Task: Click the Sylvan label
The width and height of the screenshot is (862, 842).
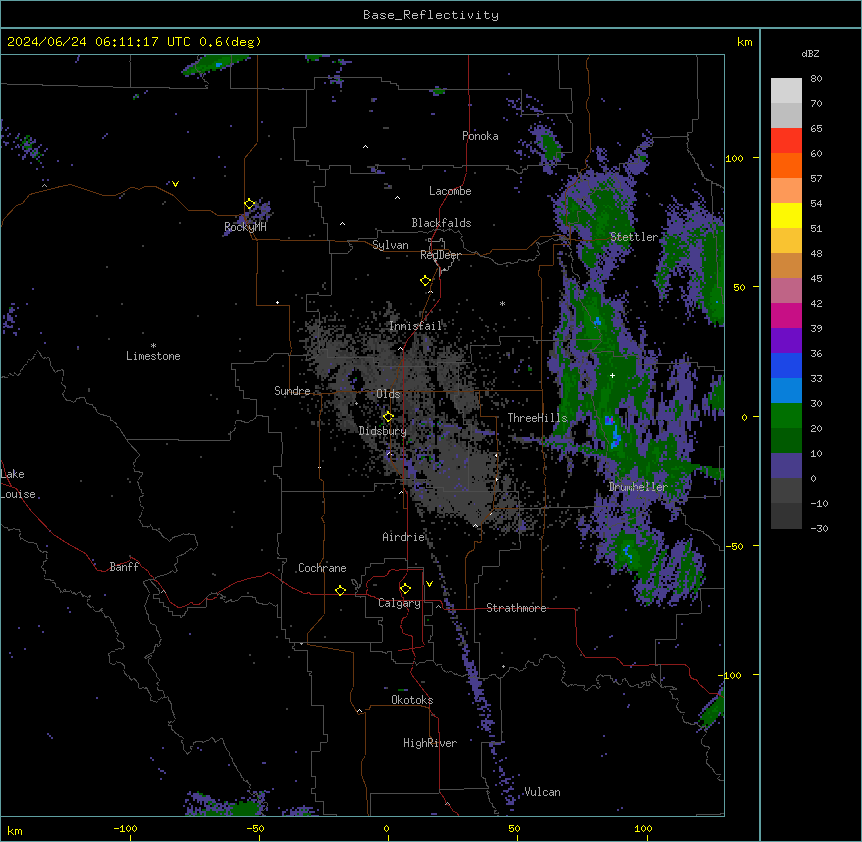Action: click(390, 245)
